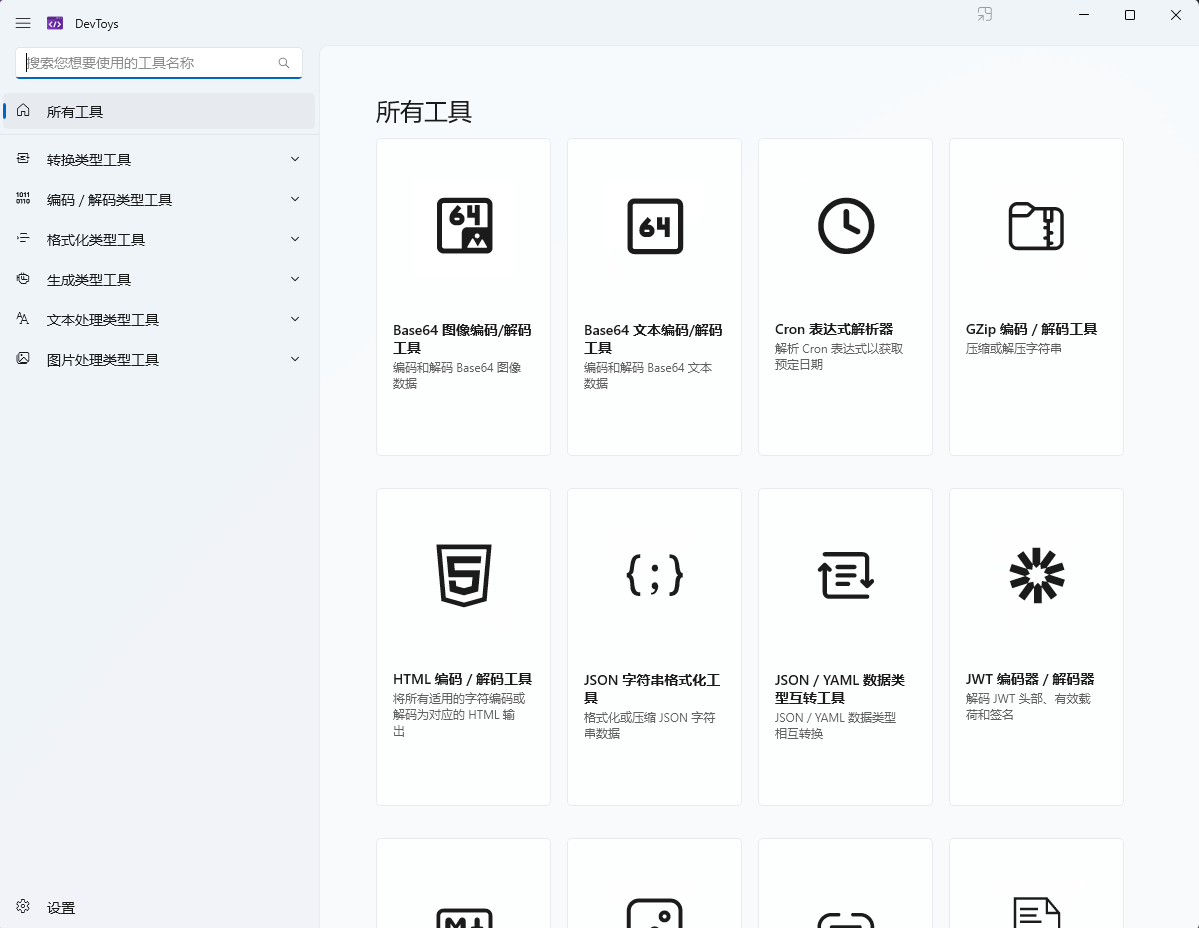Expand 文本处理类型工具 chevron

(x=295, y=319)
